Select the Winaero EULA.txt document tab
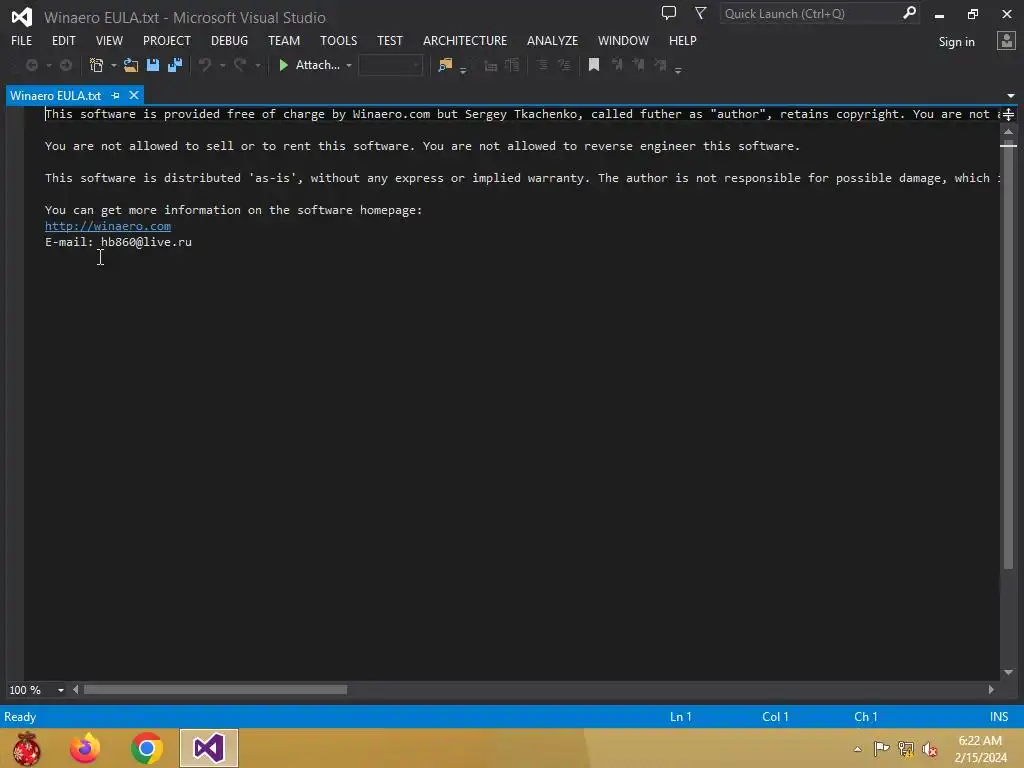The width and height of the screenshot is (1024, 768). pos(56,95)
